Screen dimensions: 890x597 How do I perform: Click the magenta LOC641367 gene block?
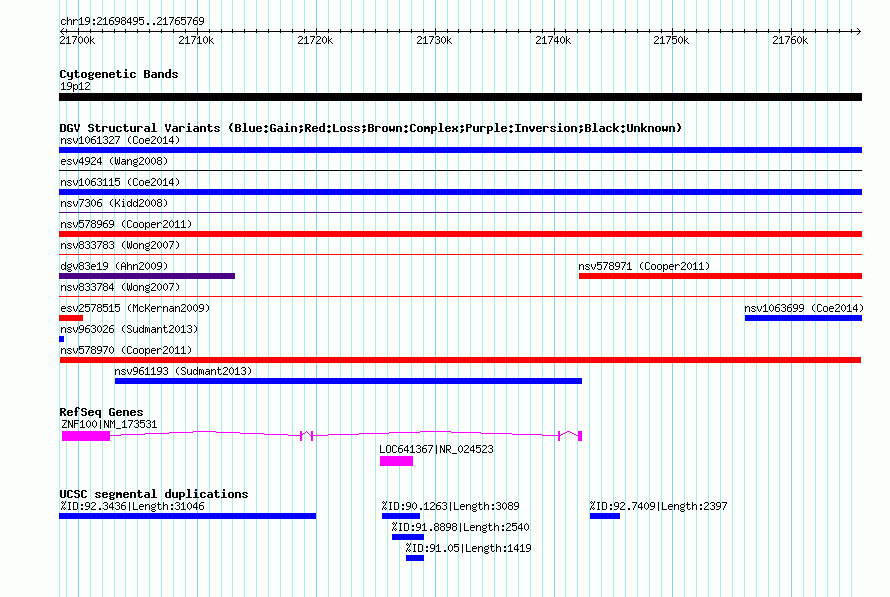pyautogui.click(x=396, y=461)
